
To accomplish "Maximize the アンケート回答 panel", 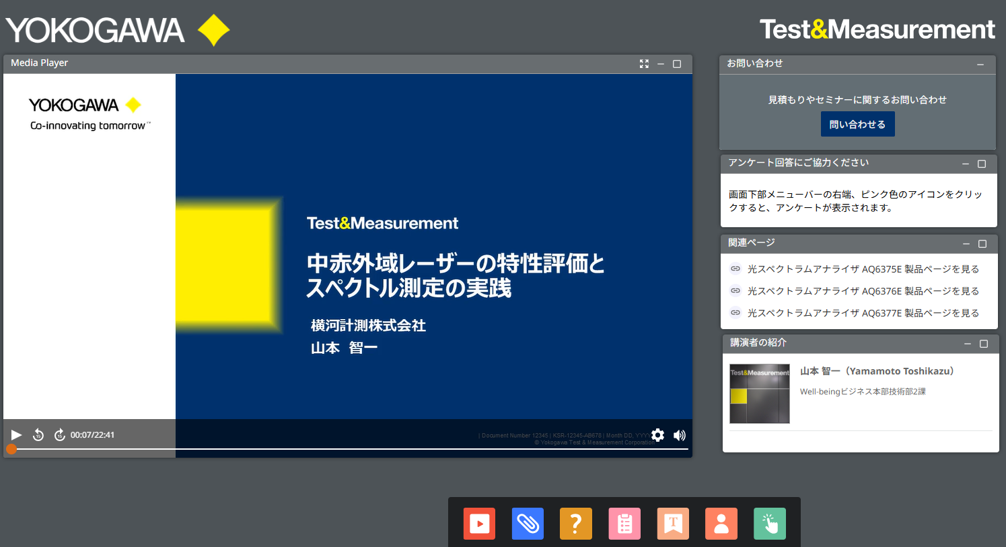I will (982, 164).
